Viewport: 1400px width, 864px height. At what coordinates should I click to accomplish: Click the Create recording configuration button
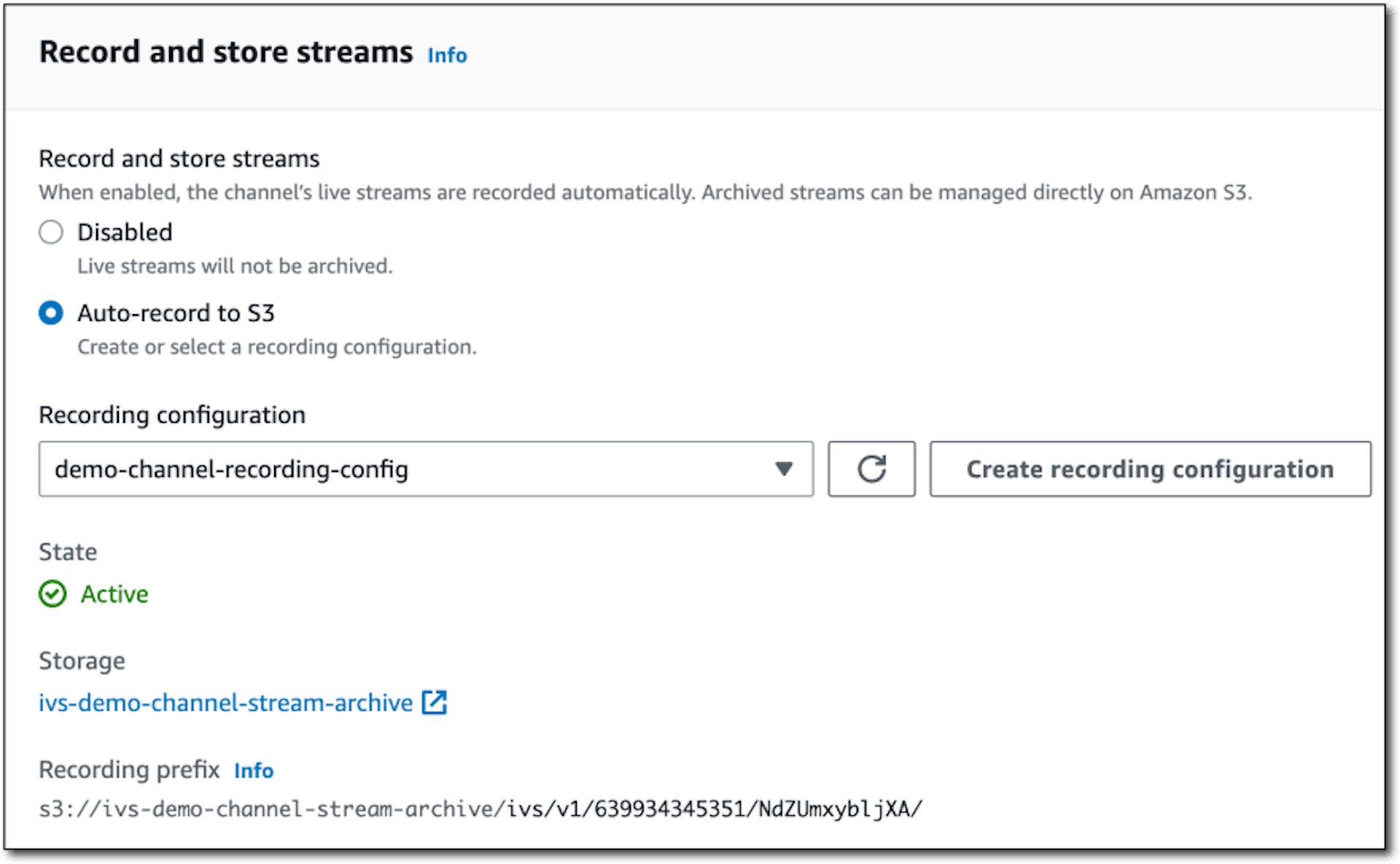pyautogui.click(x=1150, y=469)
